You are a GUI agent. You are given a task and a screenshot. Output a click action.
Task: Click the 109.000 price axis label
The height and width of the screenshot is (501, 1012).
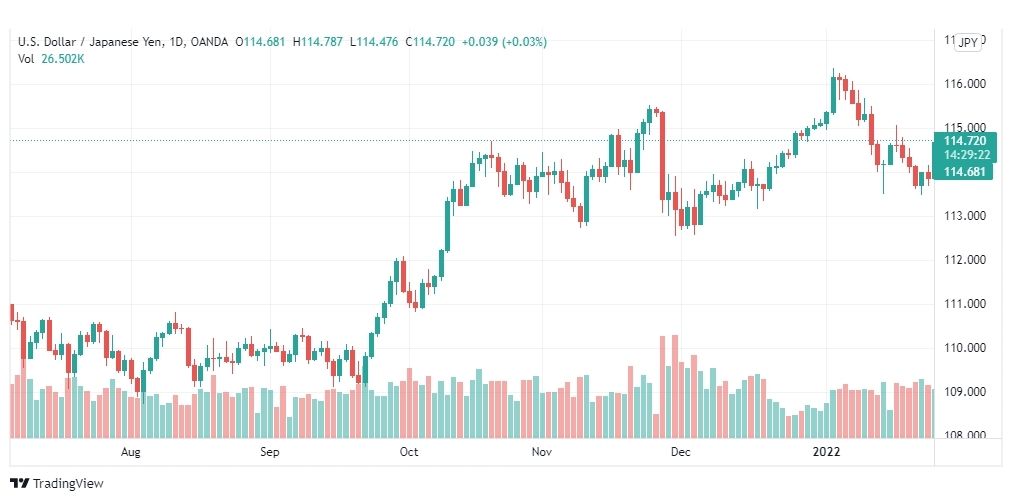pyautogui.click(x=965, y=392)
